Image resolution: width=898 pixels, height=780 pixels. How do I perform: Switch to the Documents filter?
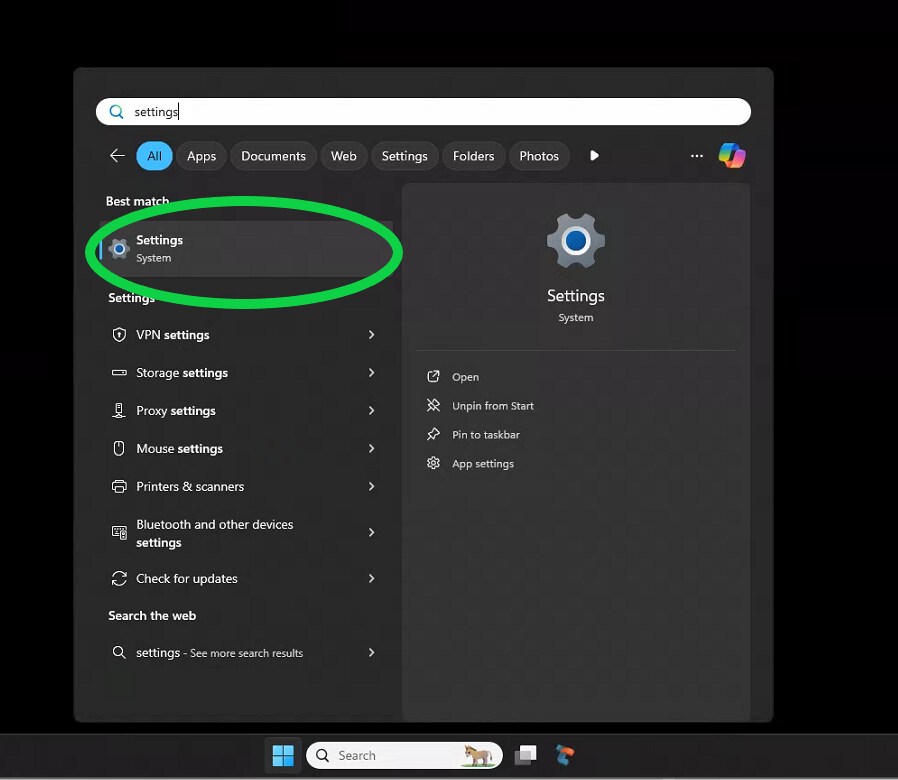click(273, 156)
